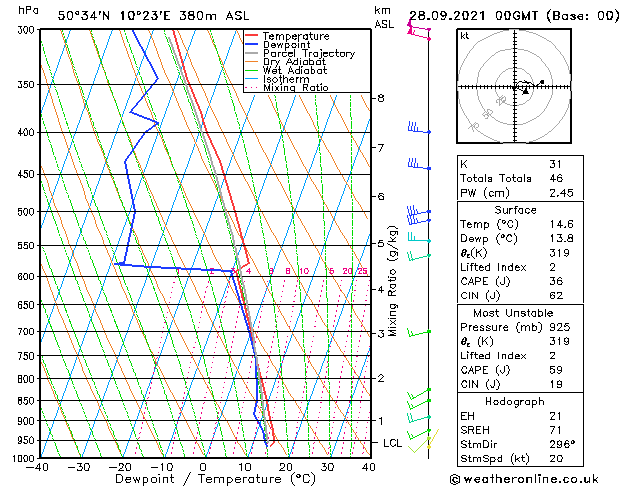Image resolution: width=629 pixels, height=486 pixels.
Task: Click the 700 hPa pressure label
Action: click(x=28, y=332)
